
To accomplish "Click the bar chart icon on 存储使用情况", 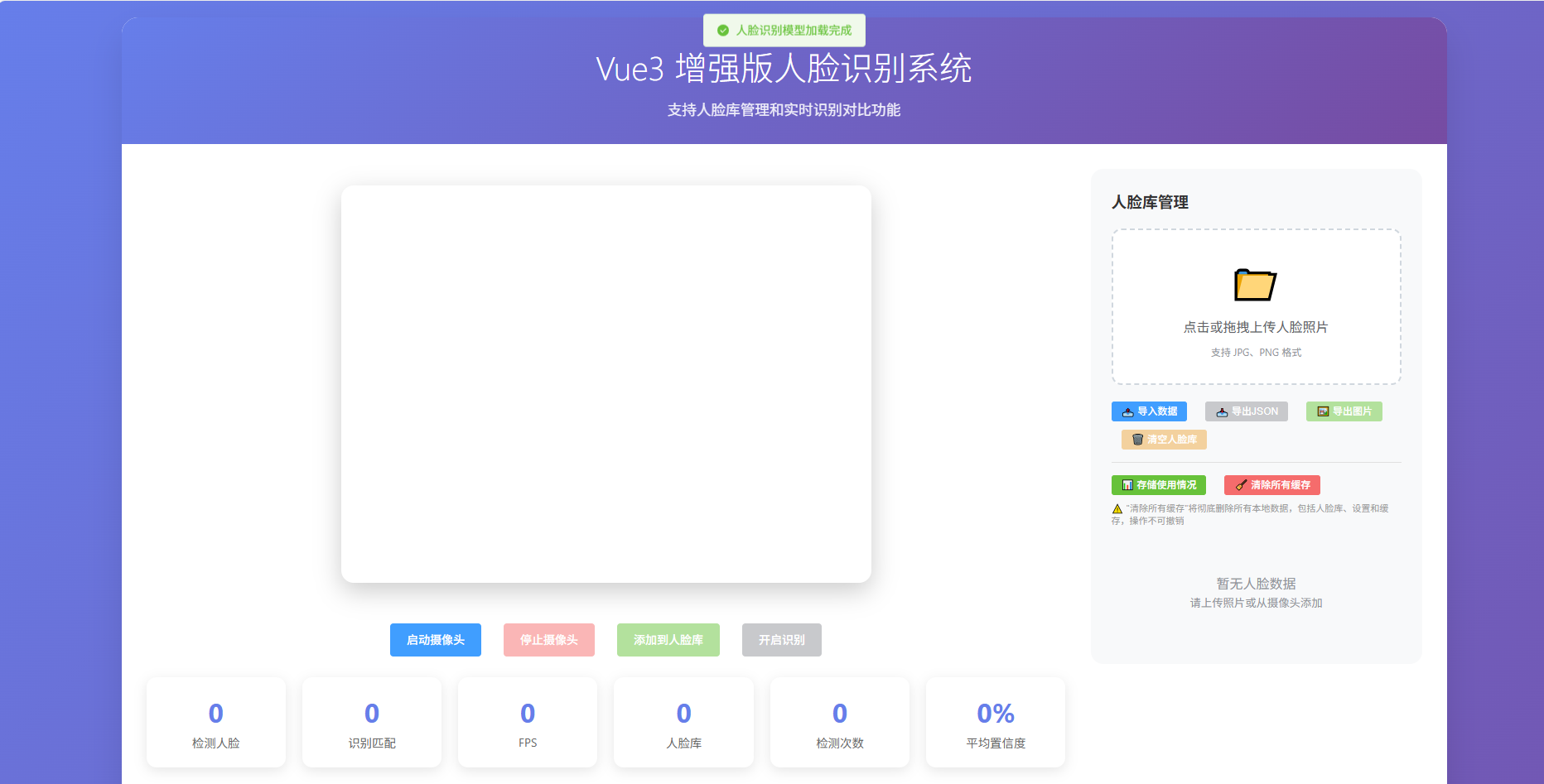I will 1128,484.
